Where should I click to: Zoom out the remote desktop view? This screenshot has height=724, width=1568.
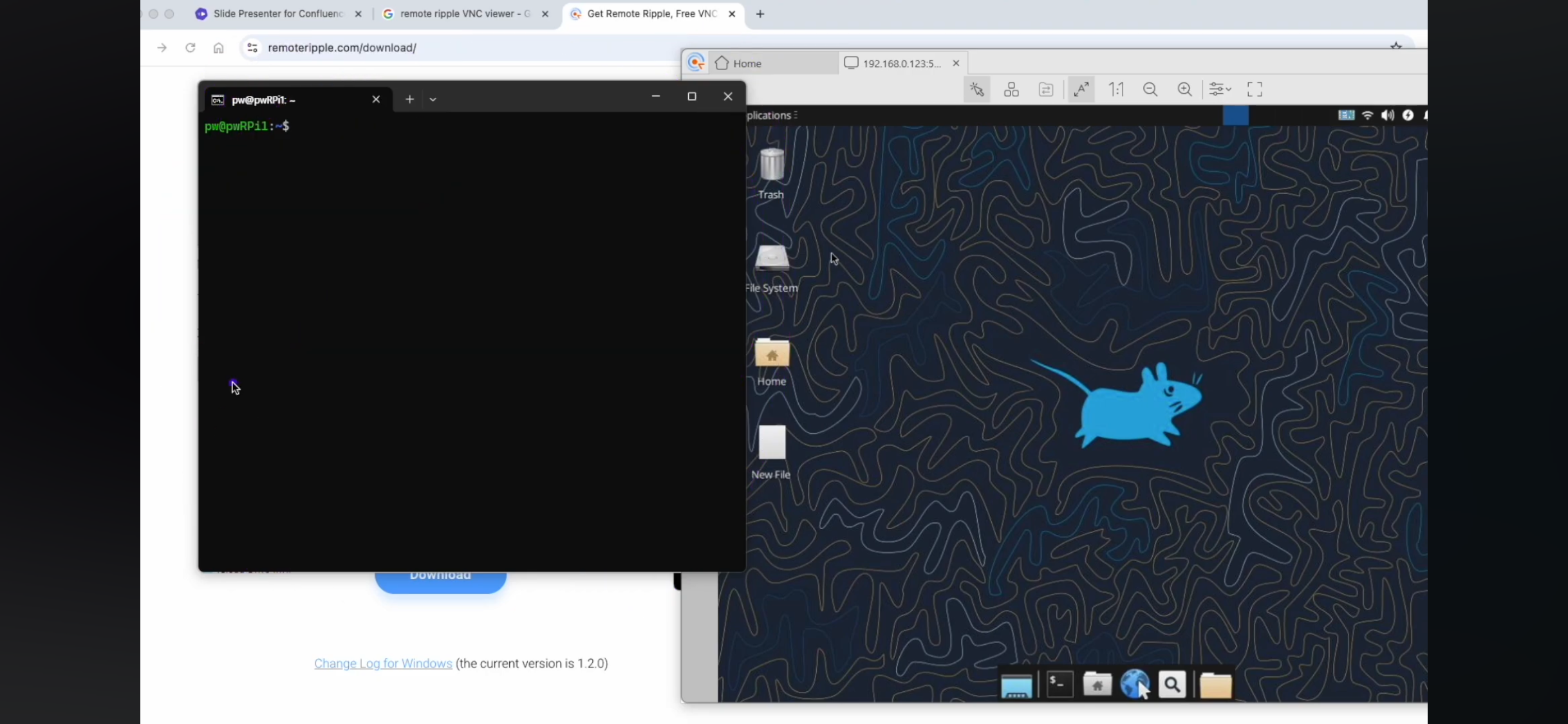pos(1150,89)
